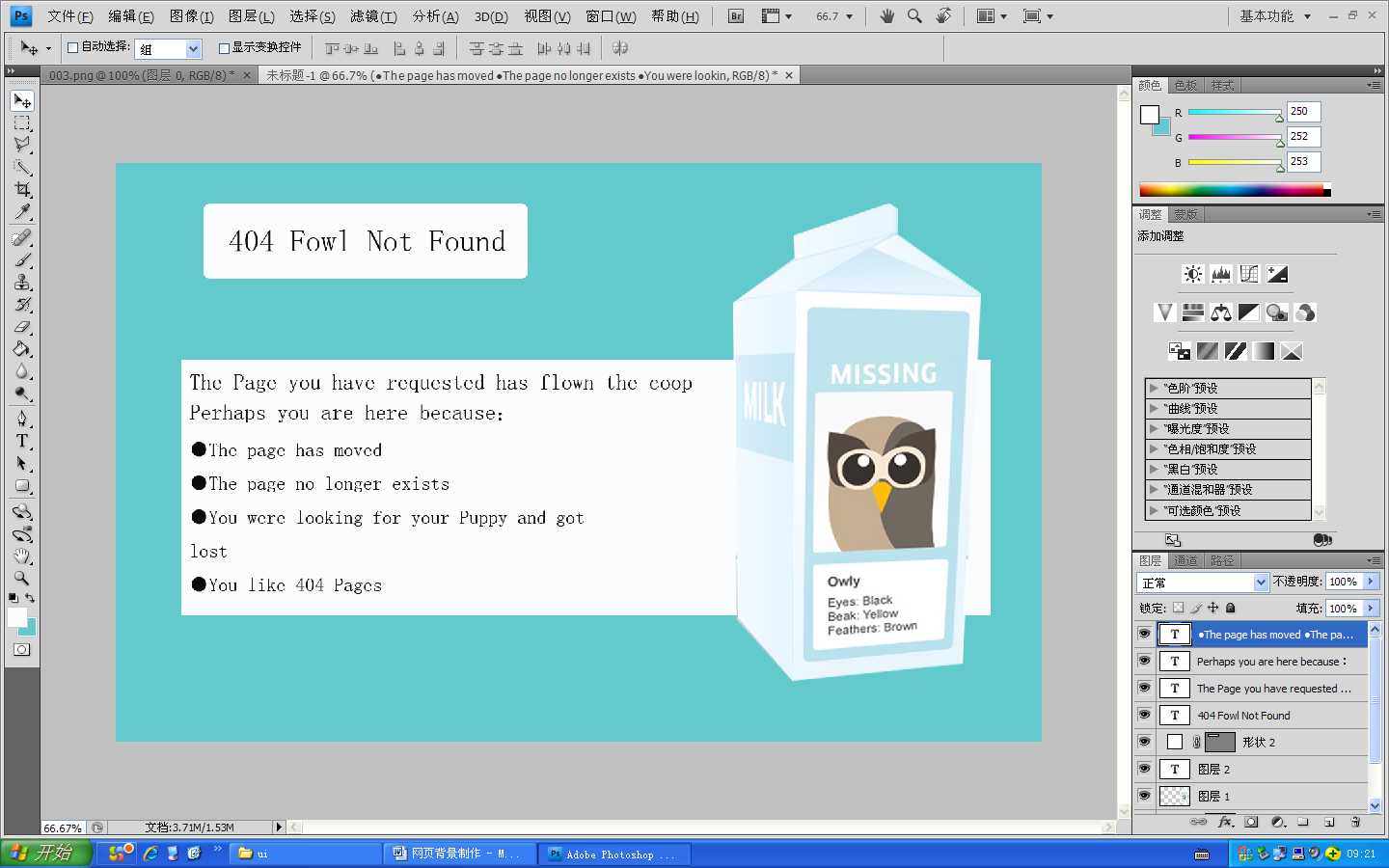Expand the "色阶"预设 group
Image resolution: width=1389 pixels, height=868 pixels.
[1154, 388]
